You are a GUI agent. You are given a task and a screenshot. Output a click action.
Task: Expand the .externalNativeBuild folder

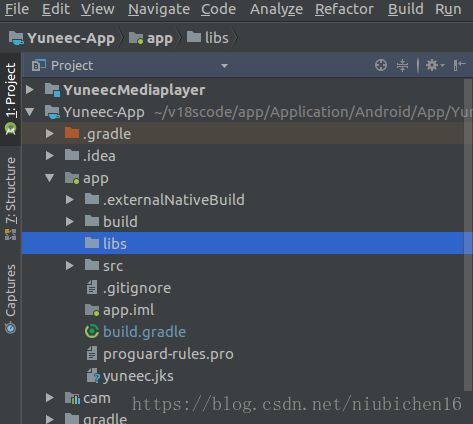click(70, 200)
